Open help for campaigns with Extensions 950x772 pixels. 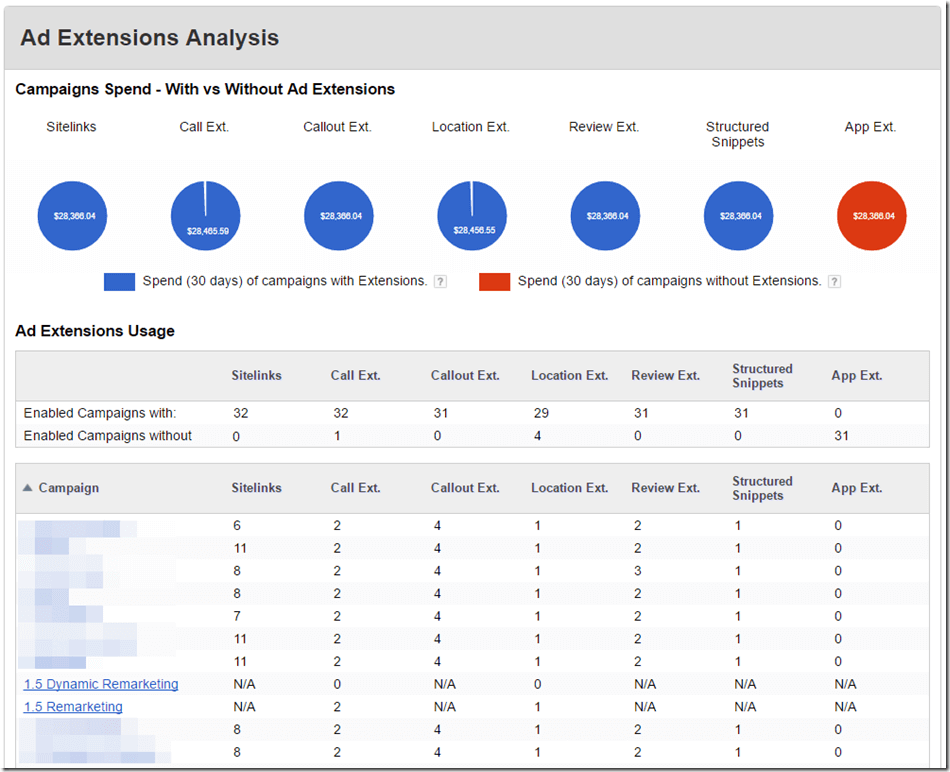point(440,281)
